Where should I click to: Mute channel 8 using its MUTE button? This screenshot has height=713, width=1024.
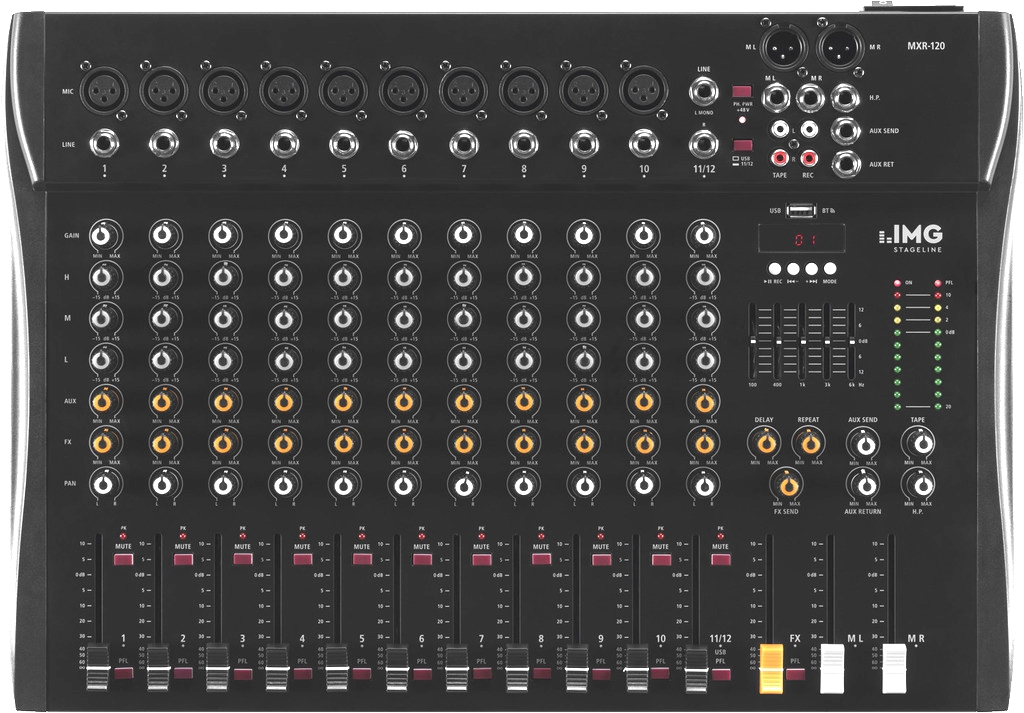coord(541,559)
